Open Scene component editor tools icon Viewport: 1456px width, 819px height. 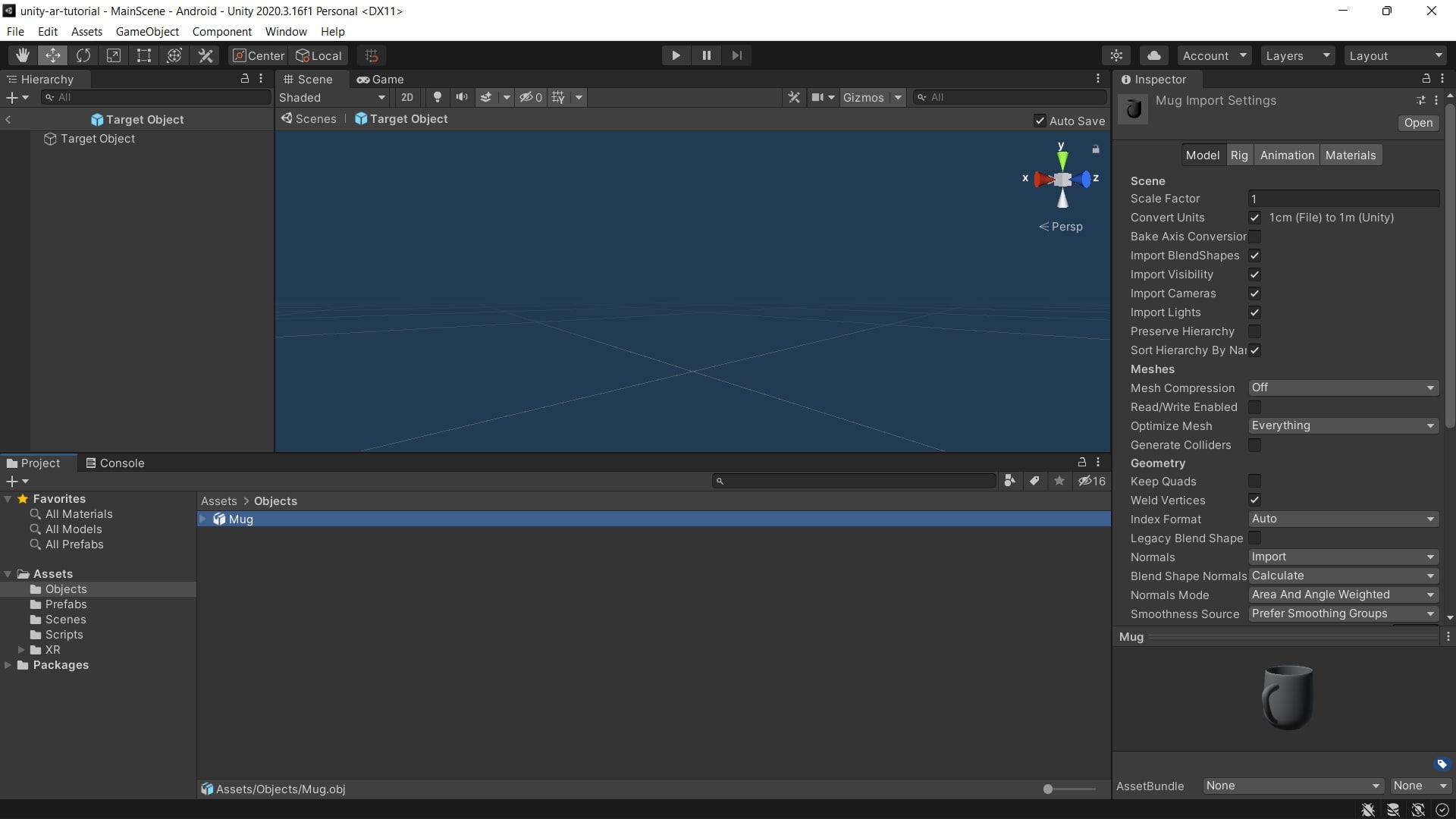[794, 97]
